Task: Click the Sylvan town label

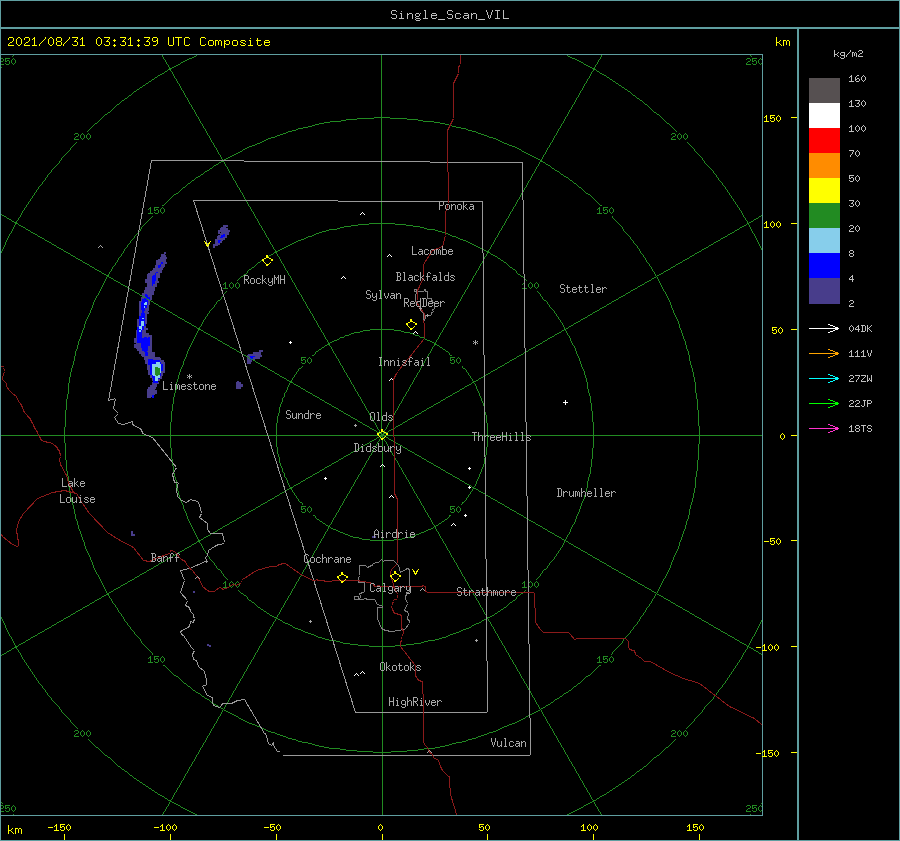Action: (383, 295)
